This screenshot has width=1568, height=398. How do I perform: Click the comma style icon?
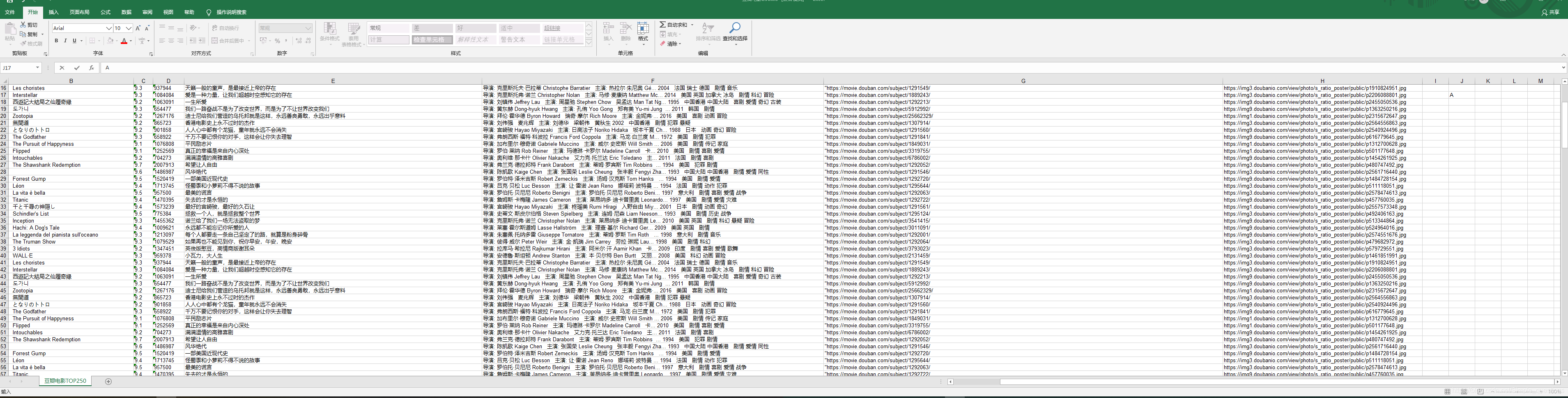(x=286, y=41)
